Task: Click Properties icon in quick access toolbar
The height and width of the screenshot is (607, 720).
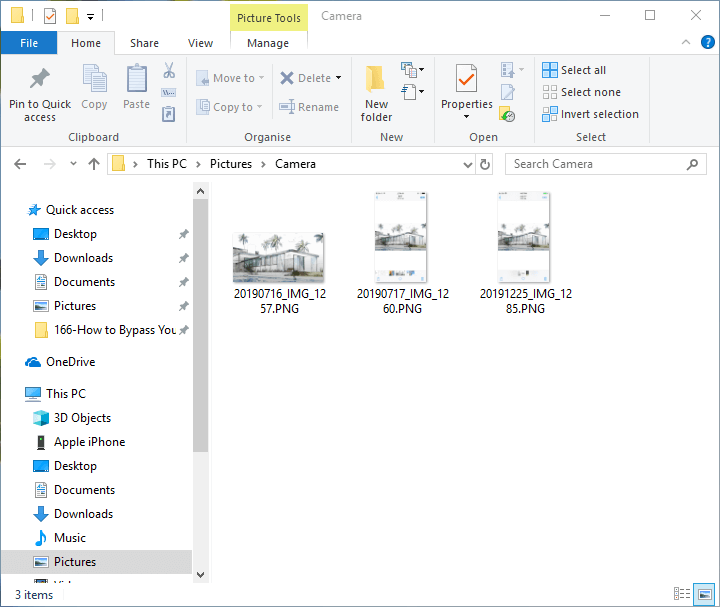Action: click(x=50, y=16)
